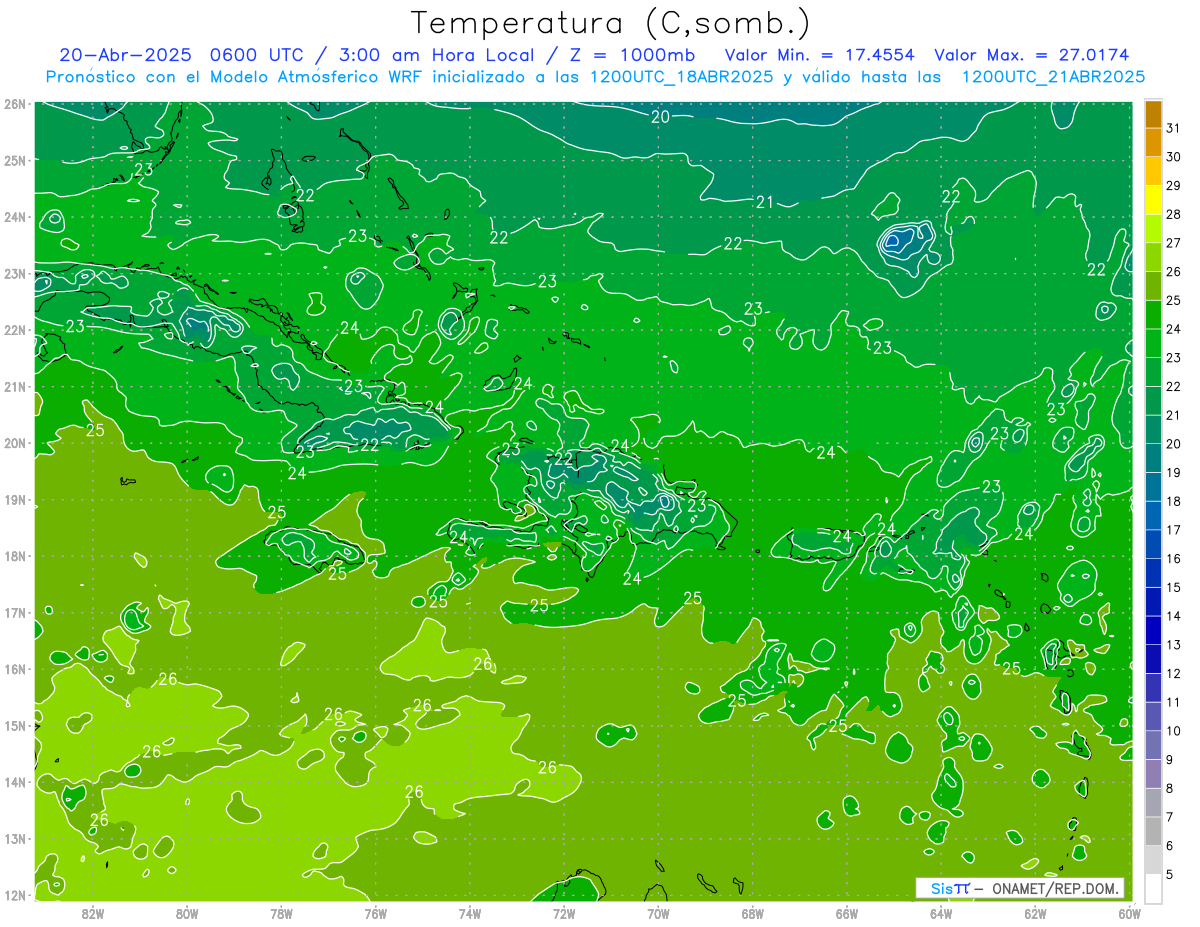Click color scale label 12
Viewport: 1200px width, 927px height.
[1174, 673]
